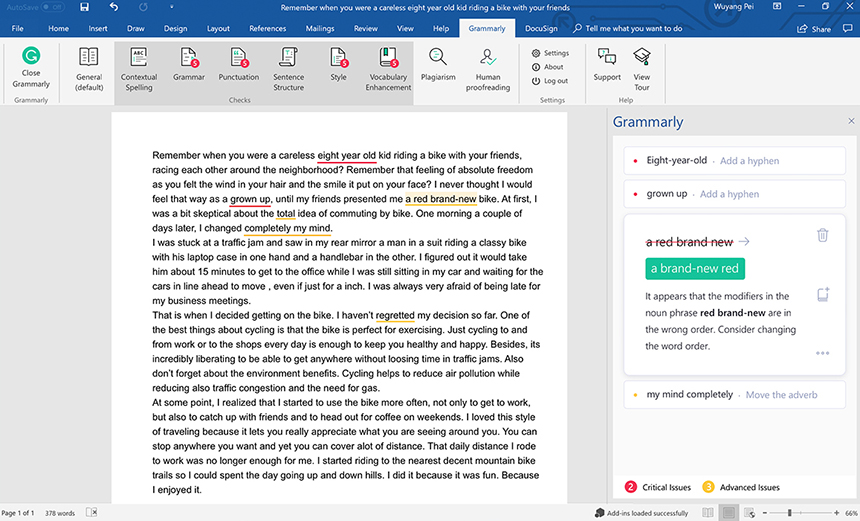Expand the Eight-year-old suggestion card
The width and height of the screenshot is (860, 521).
pos(734,161)
